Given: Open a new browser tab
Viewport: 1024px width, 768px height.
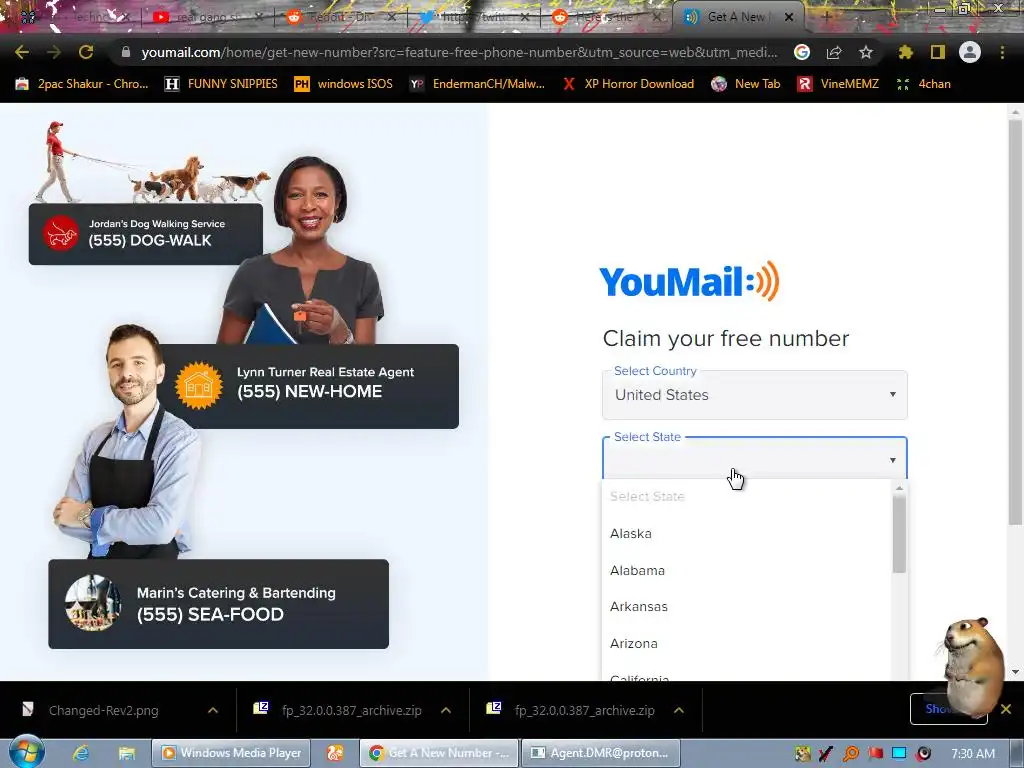Looking at the screenshot, I should (826, 17).
